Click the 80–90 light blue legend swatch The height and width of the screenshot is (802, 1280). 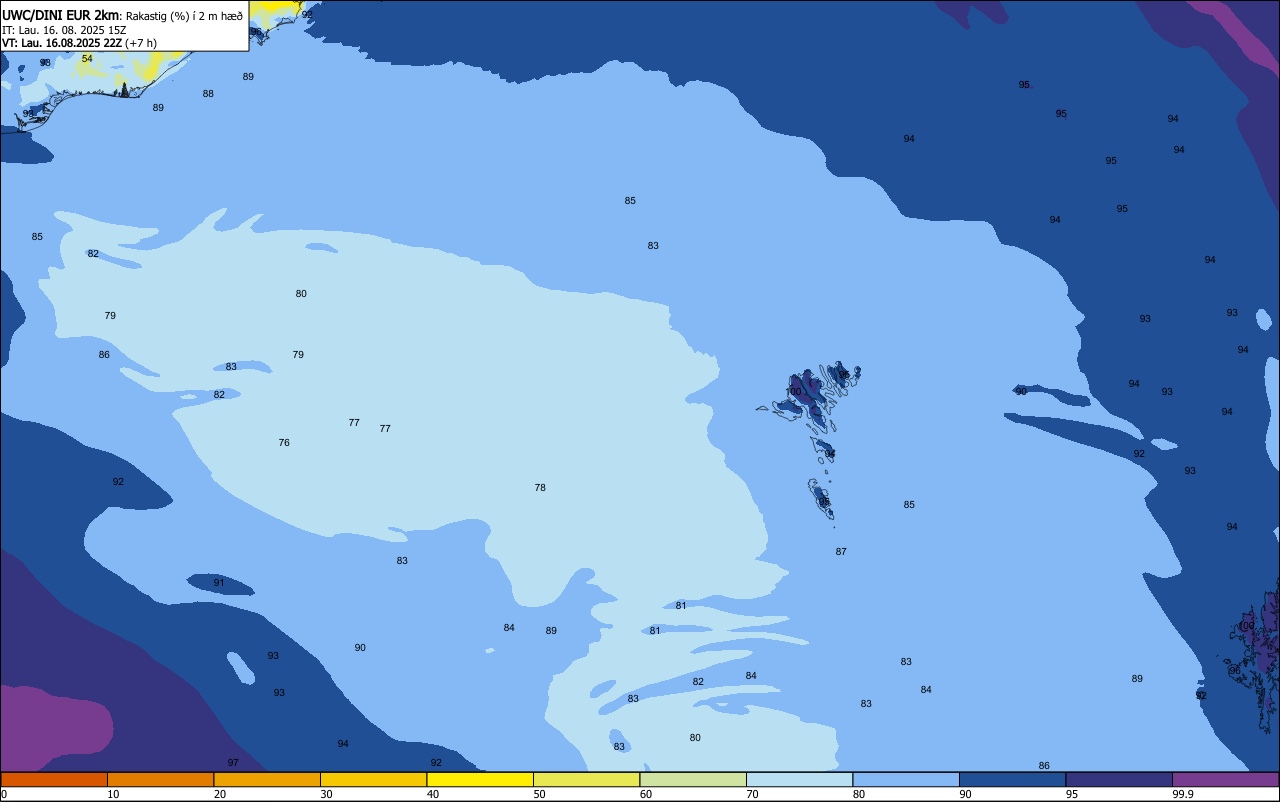point(906,779)
